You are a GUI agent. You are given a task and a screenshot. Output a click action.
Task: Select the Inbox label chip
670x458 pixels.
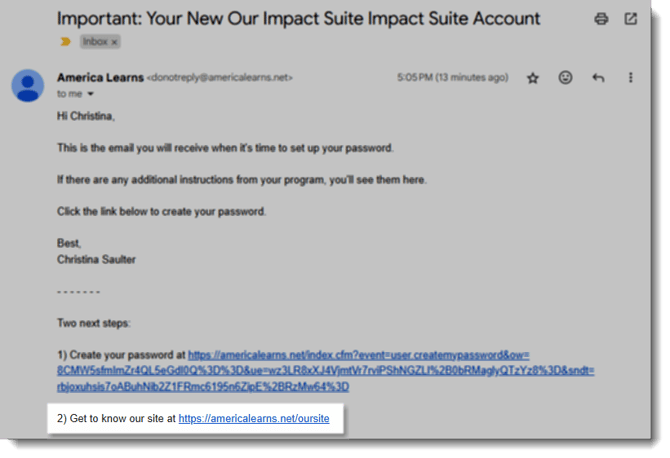coord(95,42)
